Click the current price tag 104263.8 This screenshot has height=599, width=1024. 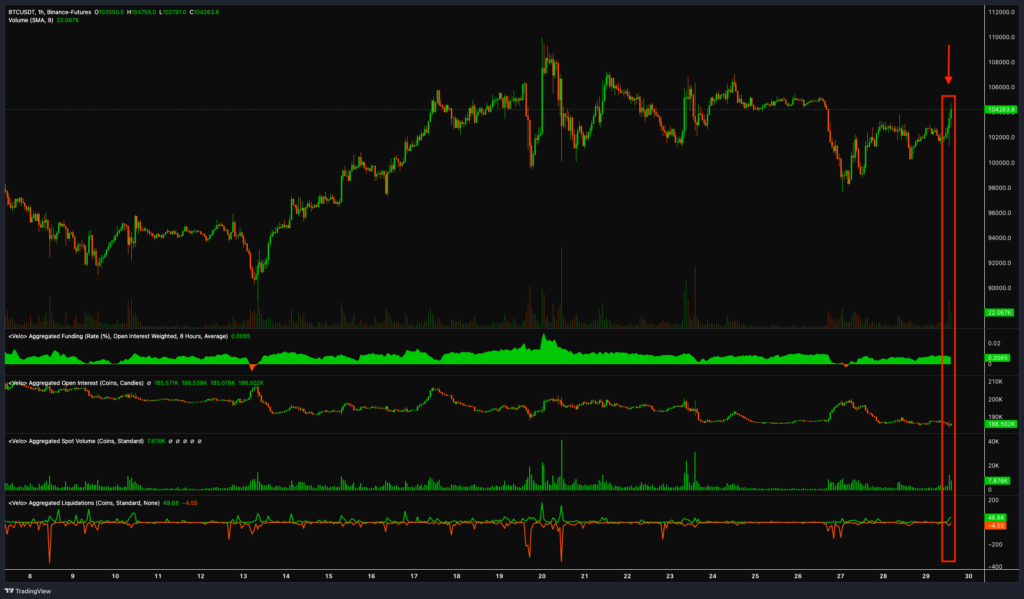tap(1000, 109)
